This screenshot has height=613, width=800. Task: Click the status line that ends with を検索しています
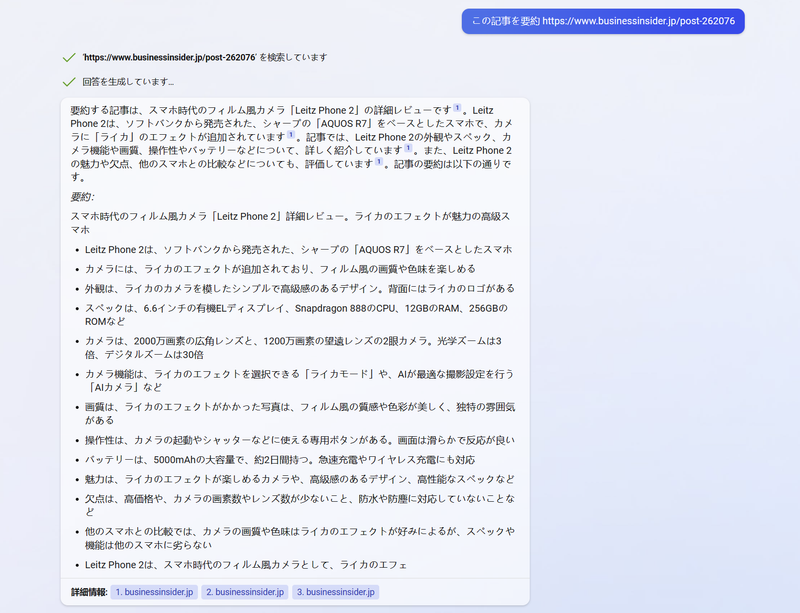coord(205,57)
